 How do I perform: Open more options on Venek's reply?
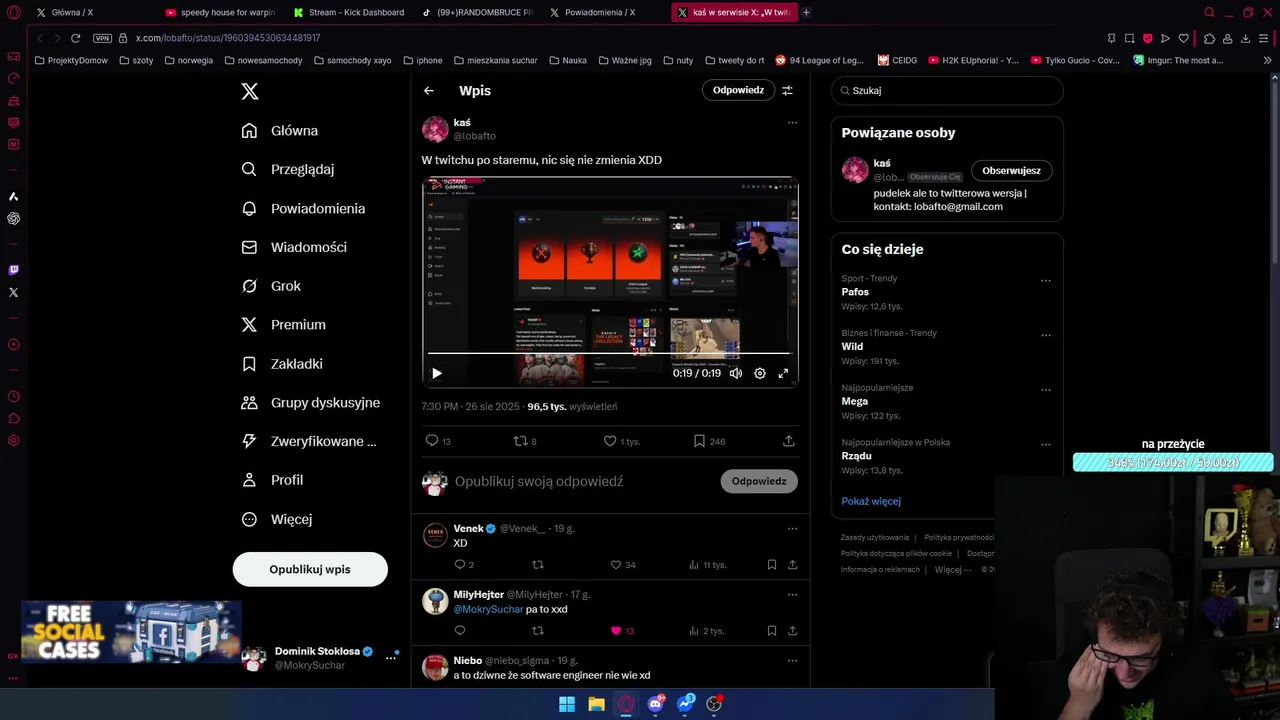click(792, 528)
